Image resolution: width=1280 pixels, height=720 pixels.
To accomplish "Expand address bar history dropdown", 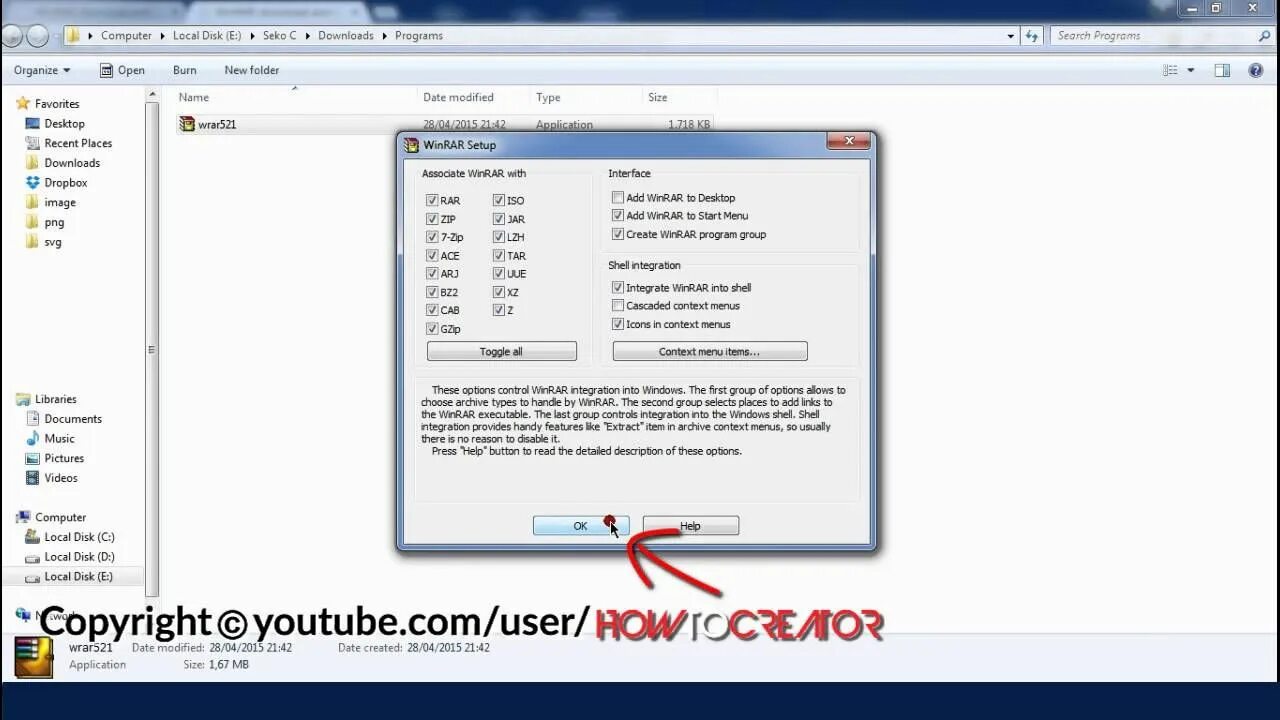I will (1011, 35).
